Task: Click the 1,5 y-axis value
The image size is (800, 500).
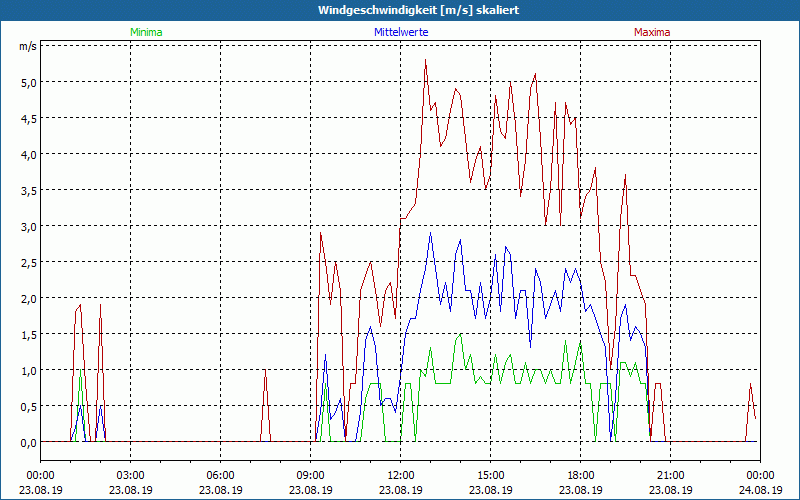Action: pyautogui.click(x=29, y=334)
